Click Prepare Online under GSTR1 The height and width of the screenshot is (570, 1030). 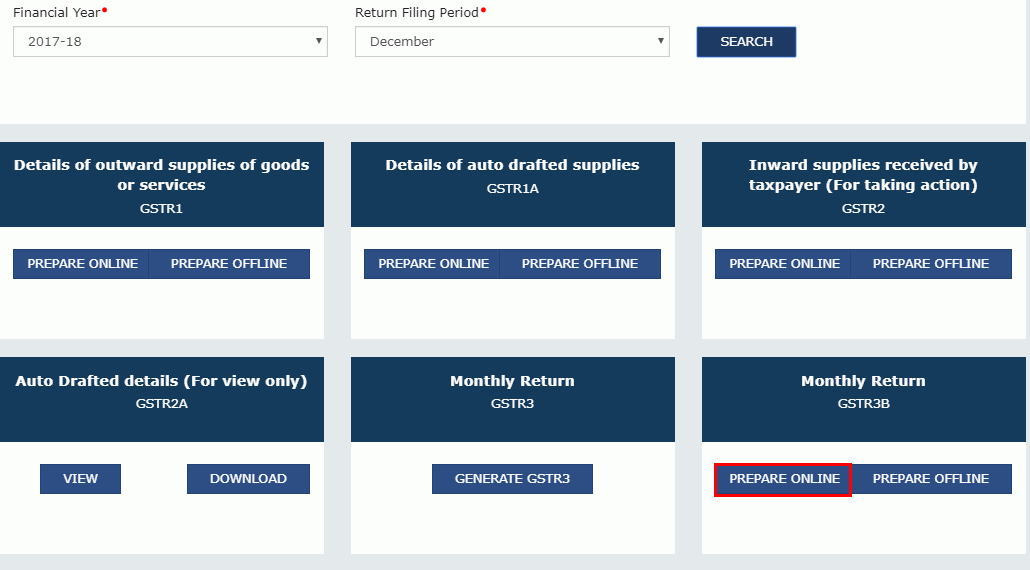(x=82, y=264)
